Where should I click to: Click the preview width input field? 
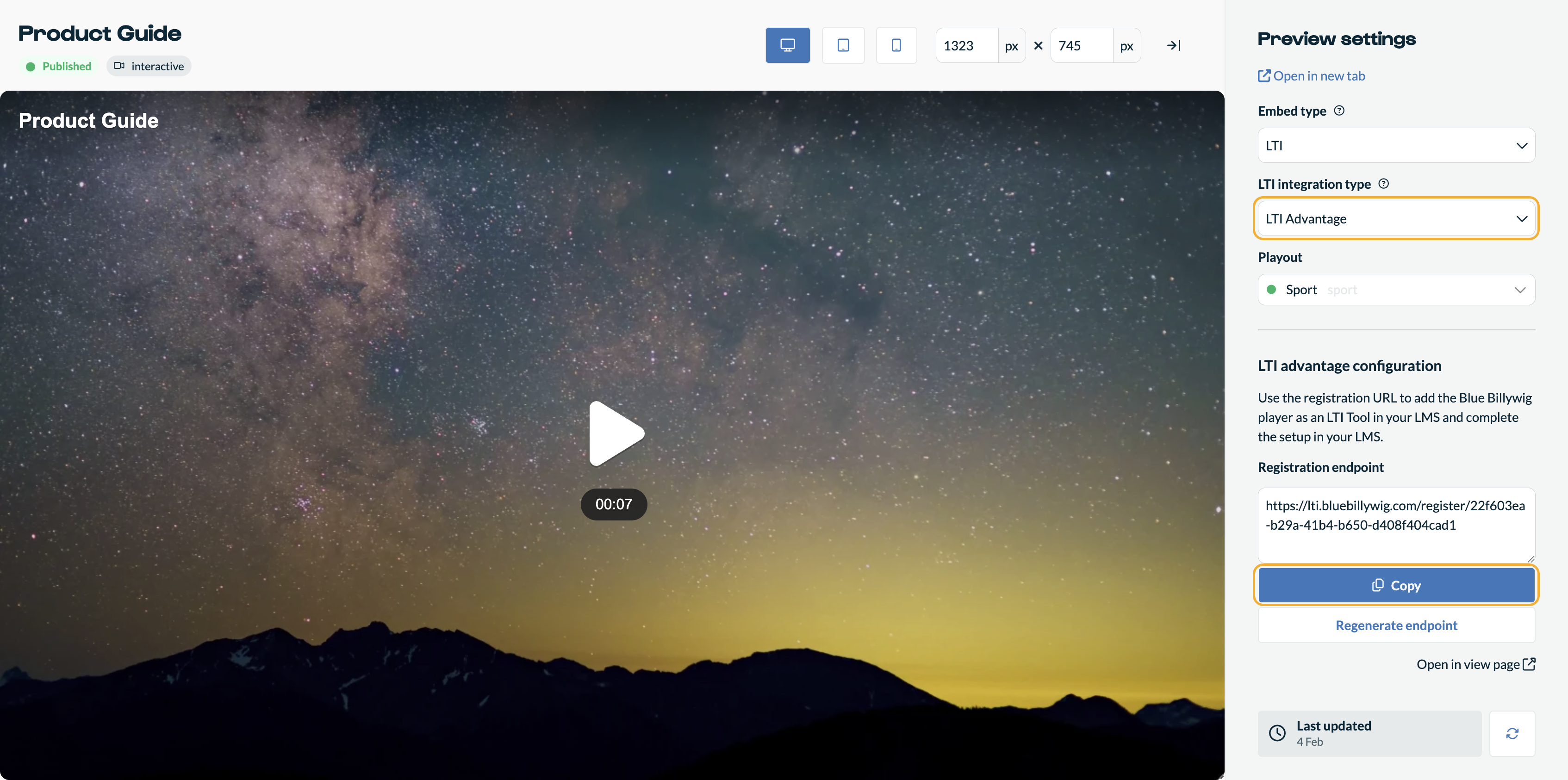coord(967,46)
